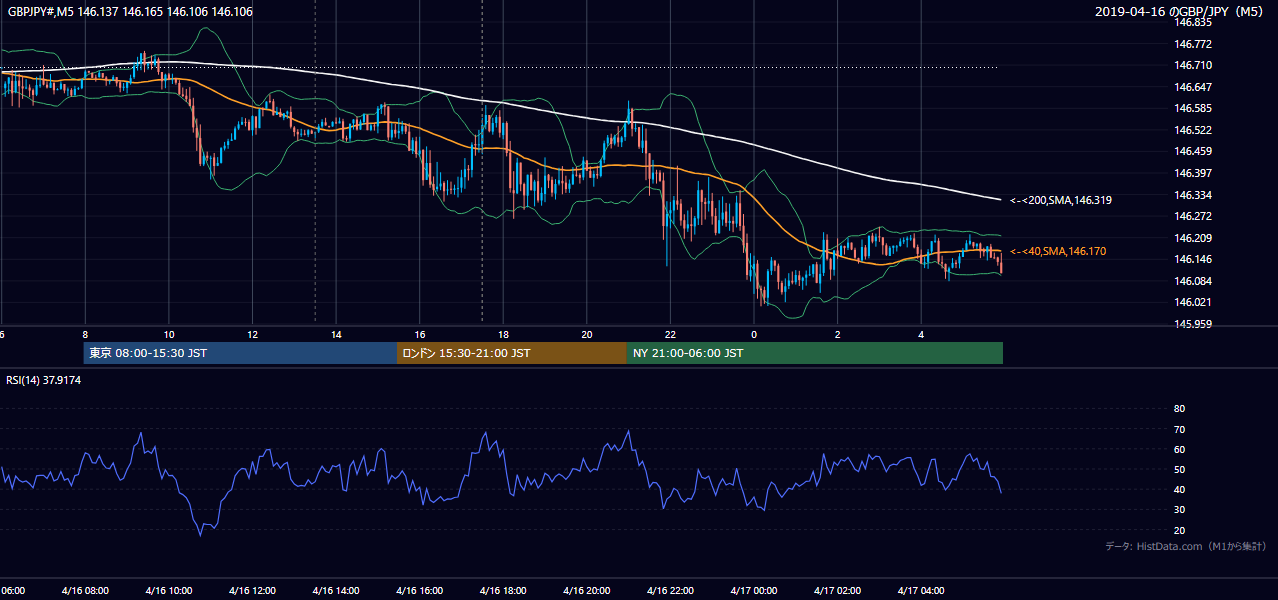Click hour marker 14 under price chart
Image resolution: width=1278 pixels, height=600 pixels.
(x=336, y=334)
